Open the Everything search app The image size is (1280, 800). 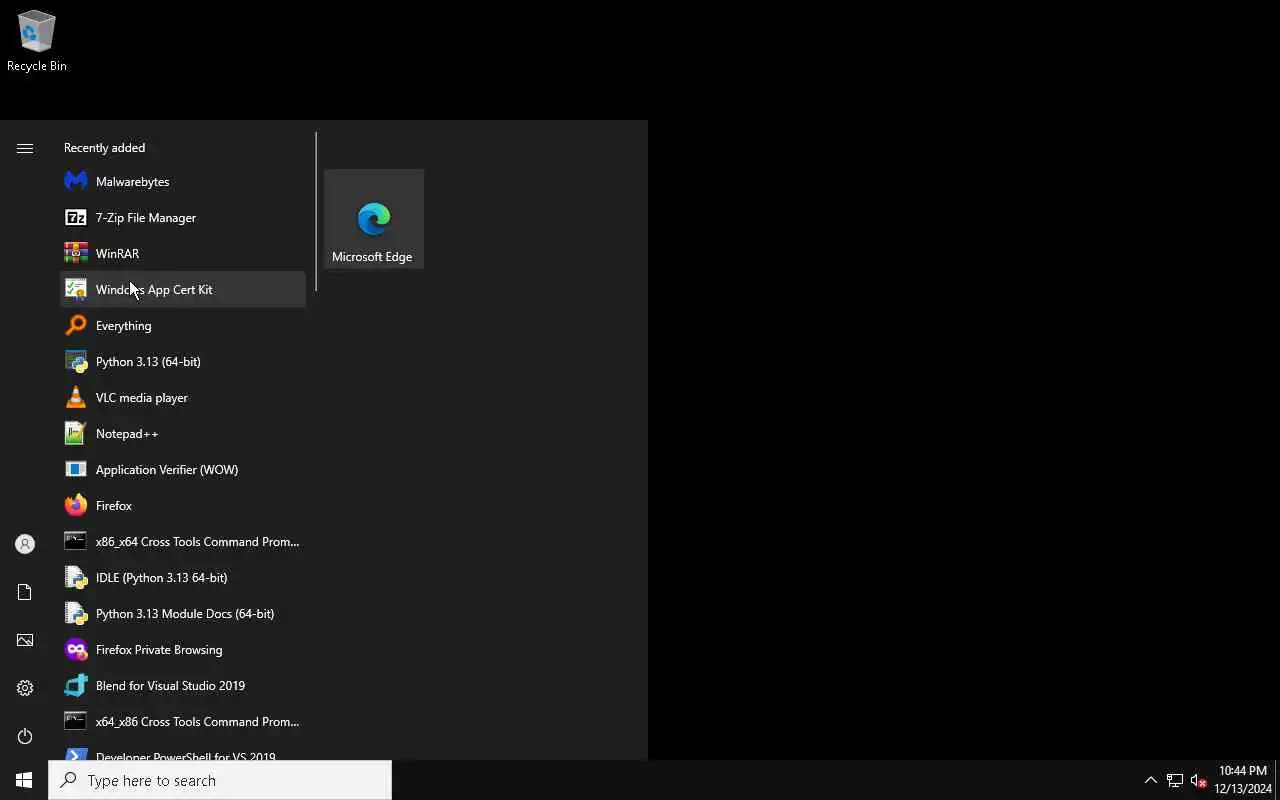point(183,326)
